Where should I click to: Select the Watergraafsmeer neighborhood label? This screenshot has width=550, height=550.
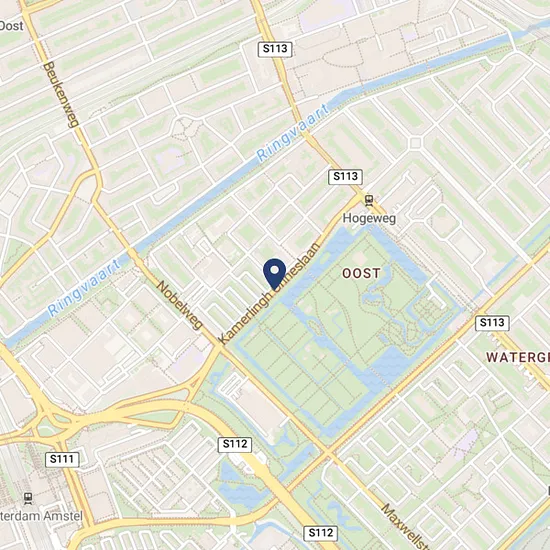click(518, 357)
